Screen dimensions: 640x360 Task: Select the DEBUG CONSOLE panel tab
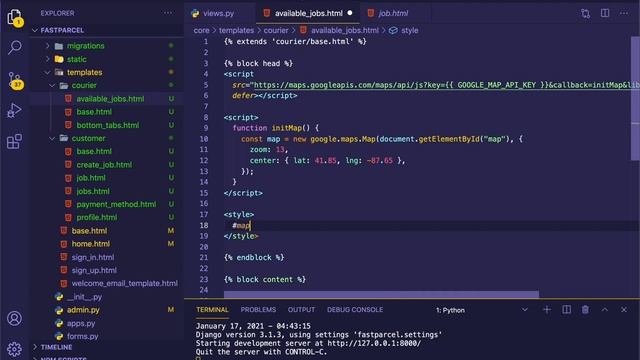[355, 310]
